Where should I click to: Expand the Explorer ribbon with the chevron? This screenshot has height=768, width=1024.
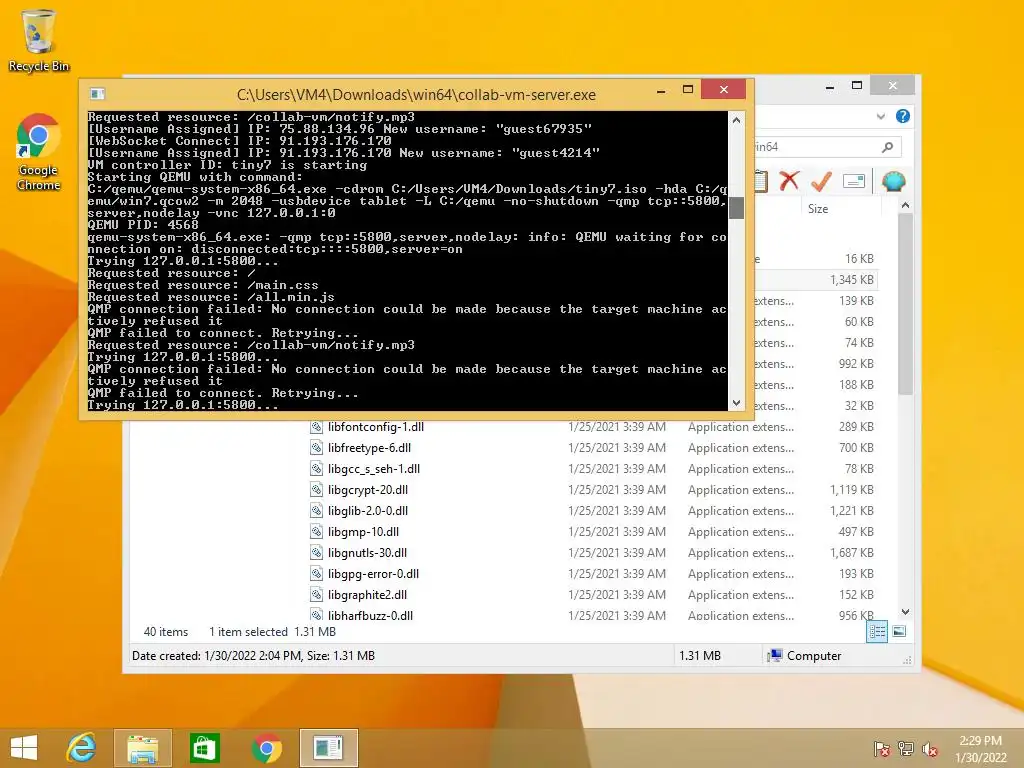pyautogui.click(x=880, y=116)
